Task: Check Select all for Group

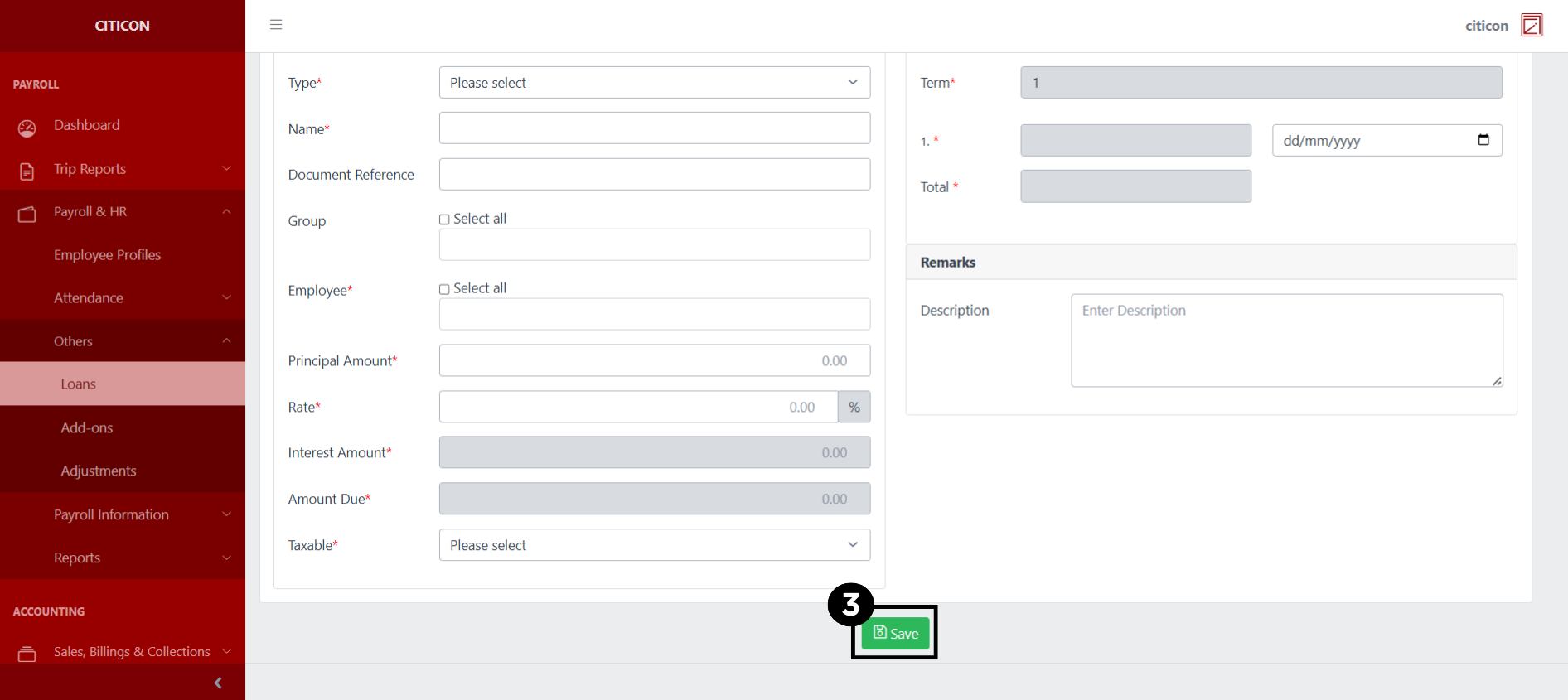Action: 444,220
